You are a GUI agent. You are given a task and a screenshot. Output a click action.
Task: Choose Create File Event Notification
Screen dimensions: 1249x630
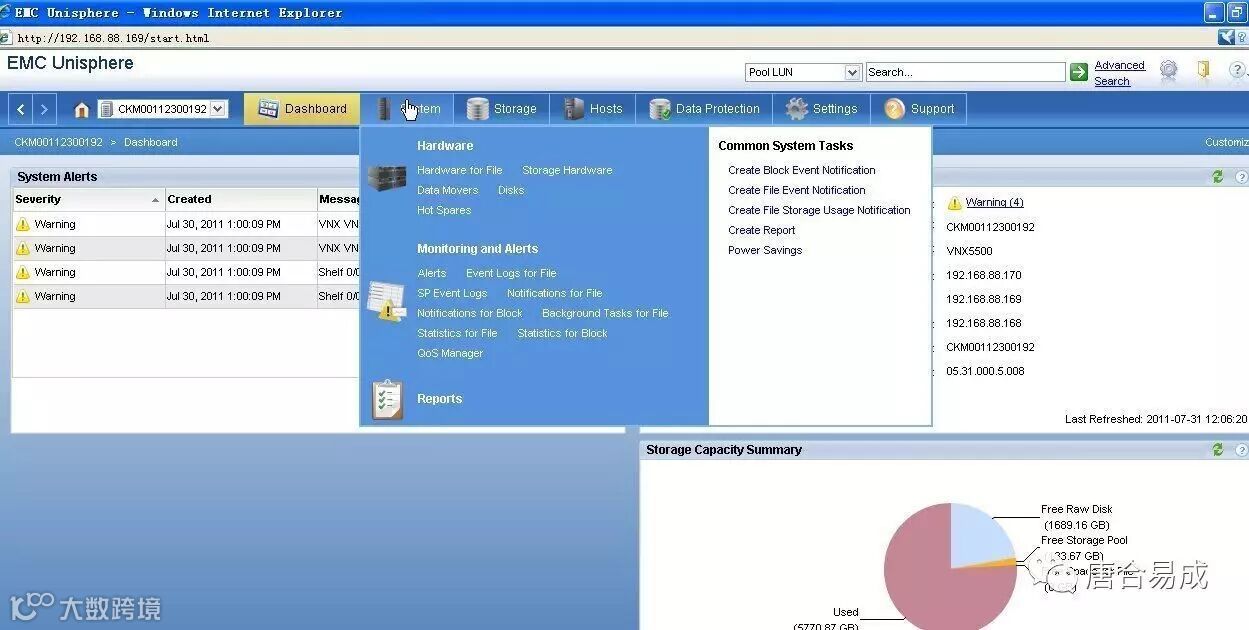pyautogui.click(x=797, y=190)
